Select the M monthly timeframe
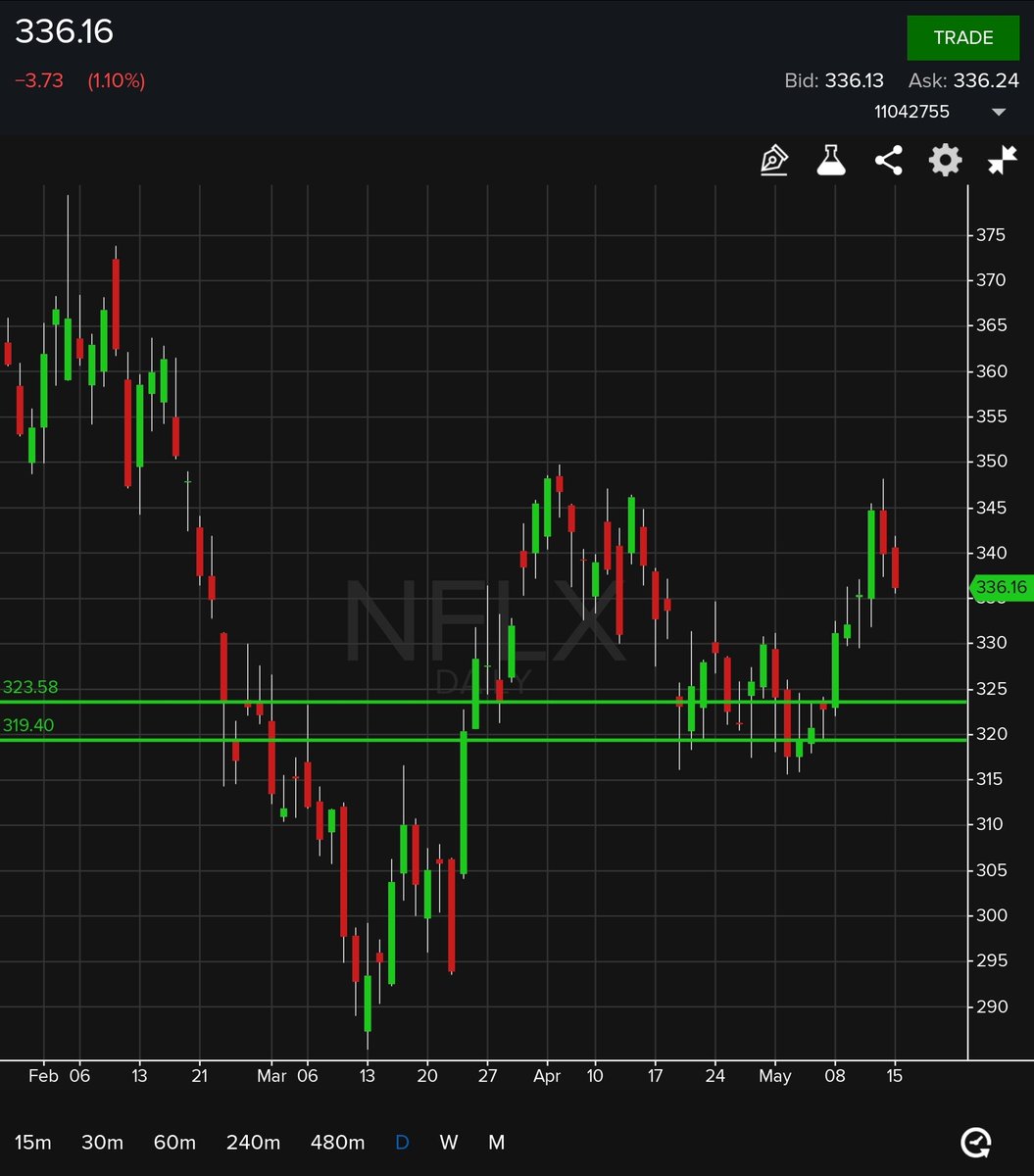1034x1176 pixels. pos(497,1142)
